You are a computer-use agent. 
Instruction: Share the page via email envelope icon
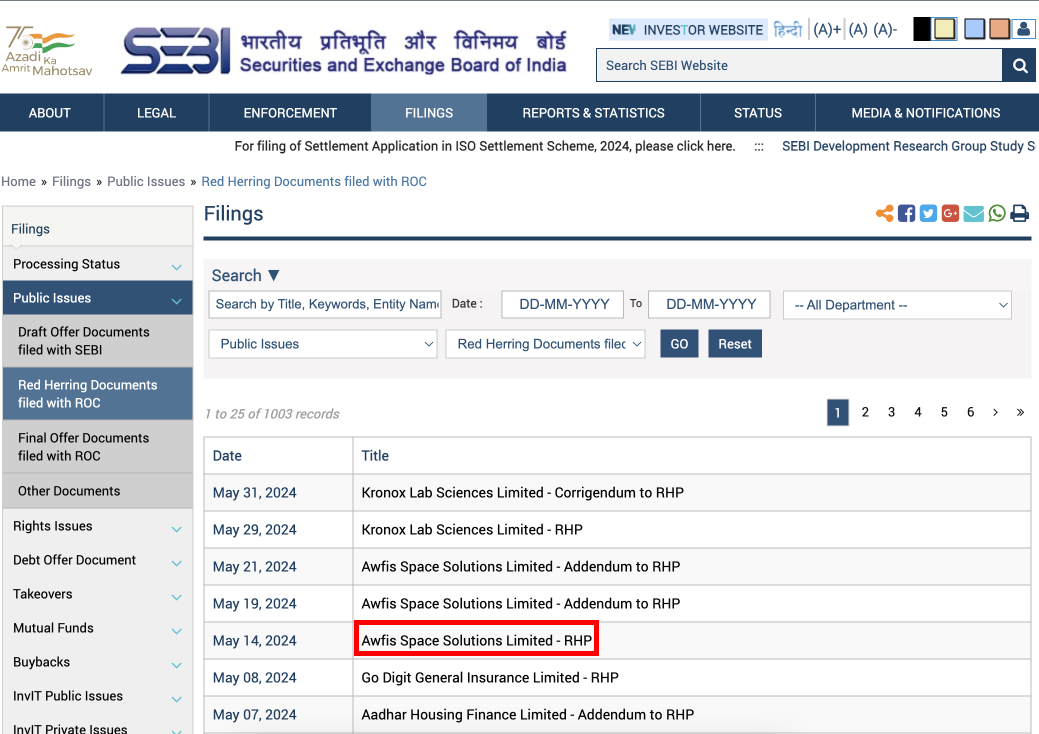(x=973, y=213)
